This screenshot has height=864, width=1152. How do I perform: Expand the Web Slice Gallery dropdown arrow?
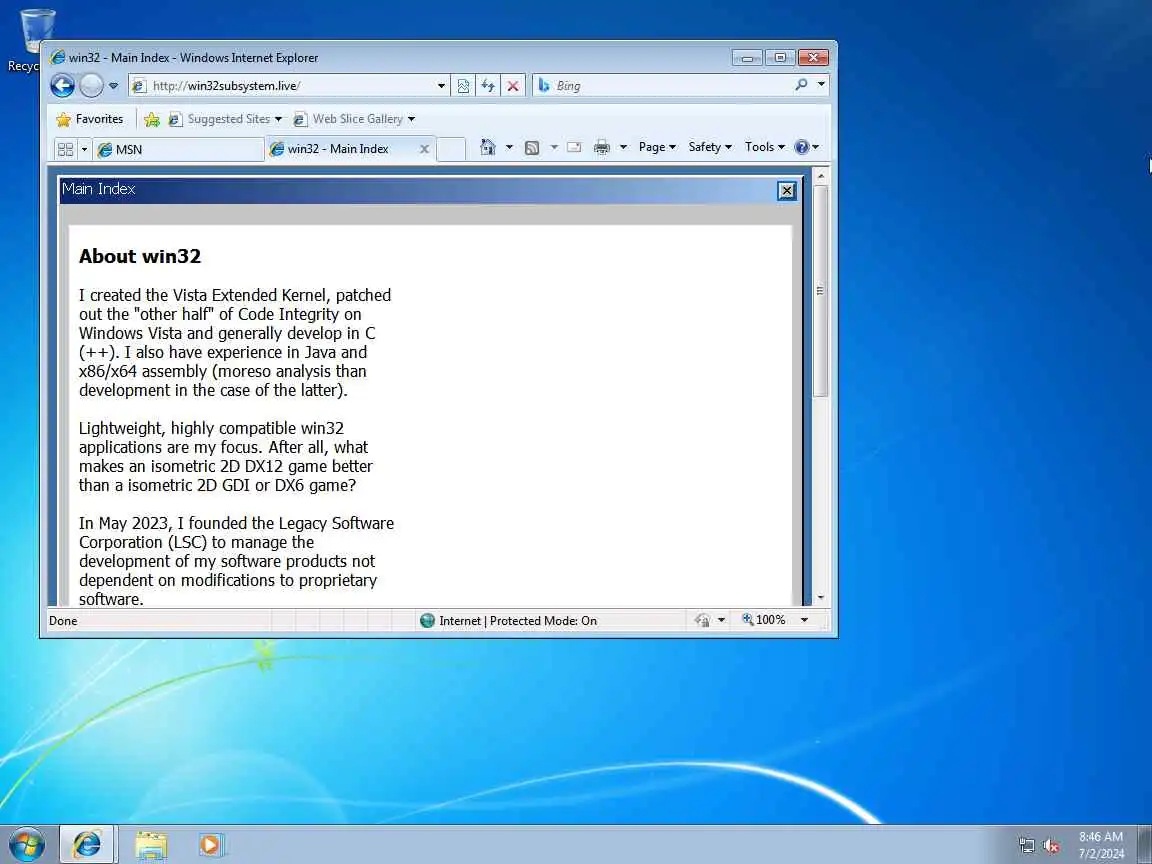tap(411, 119)
